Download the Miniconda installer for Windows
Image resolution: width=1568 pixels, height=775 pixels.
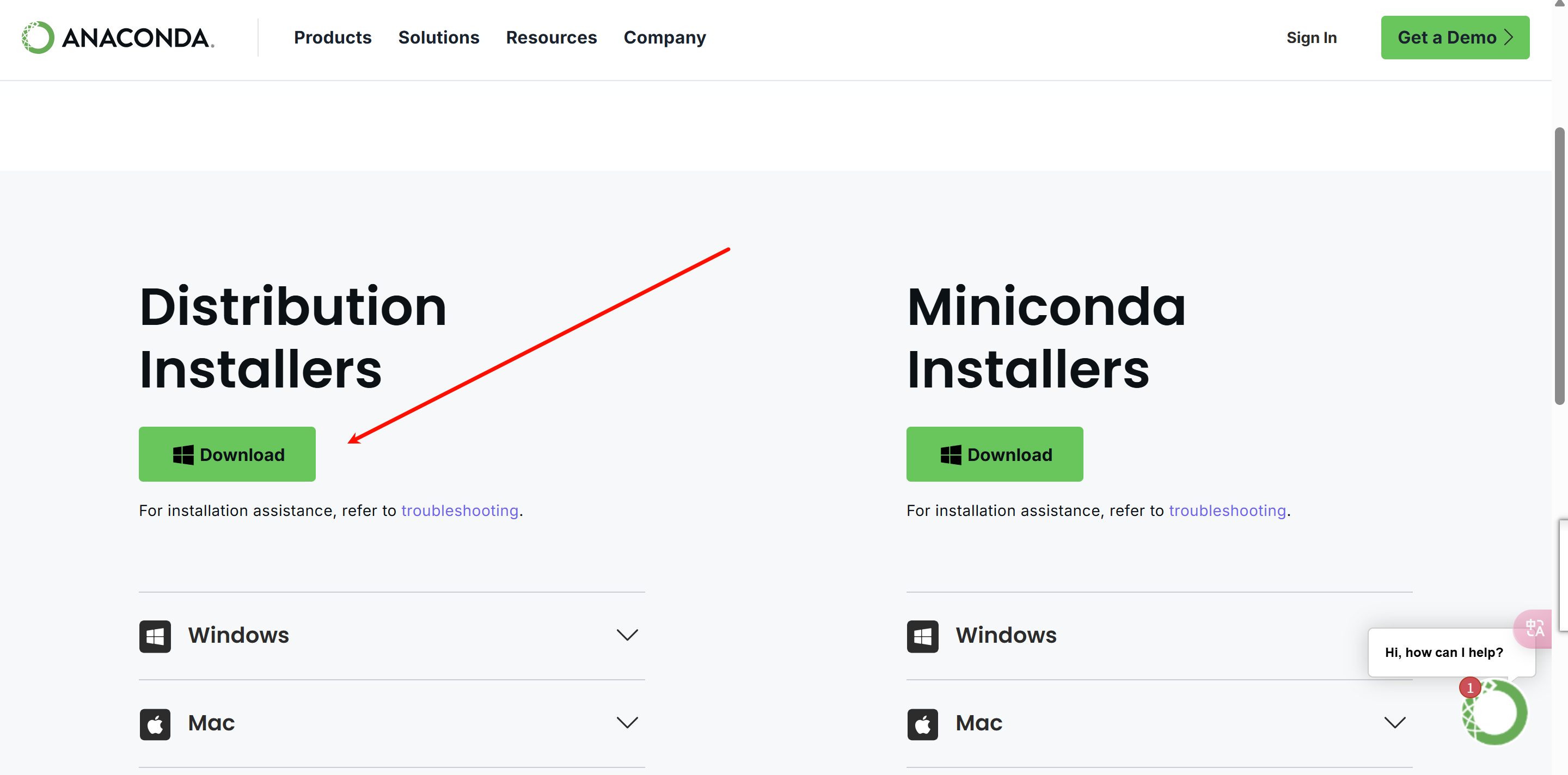tap(994, 454)
